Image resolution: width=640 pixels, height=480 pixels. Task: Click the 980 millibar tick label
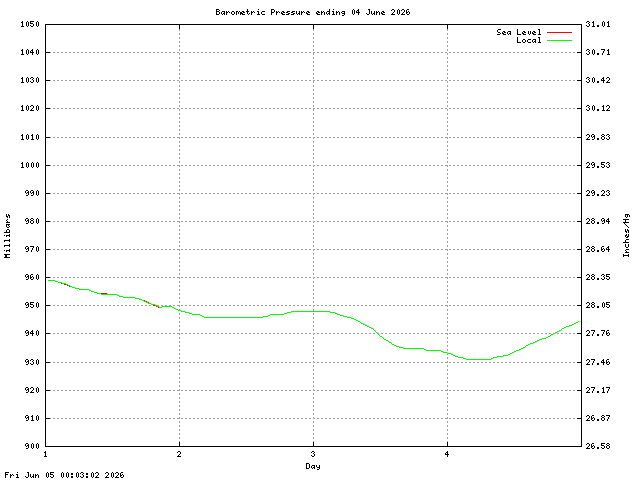tap(32, 221)
